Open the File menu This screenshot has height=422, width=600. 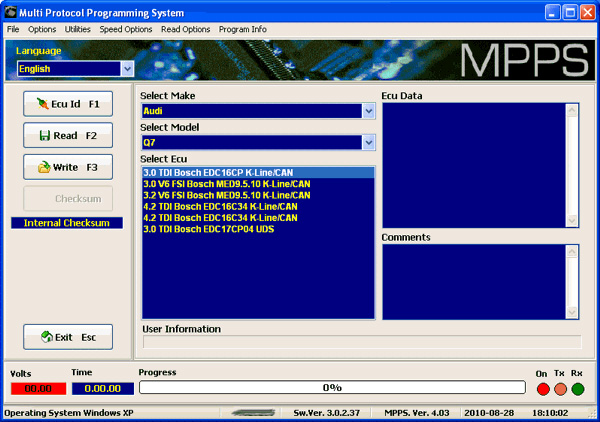point(13,29)
